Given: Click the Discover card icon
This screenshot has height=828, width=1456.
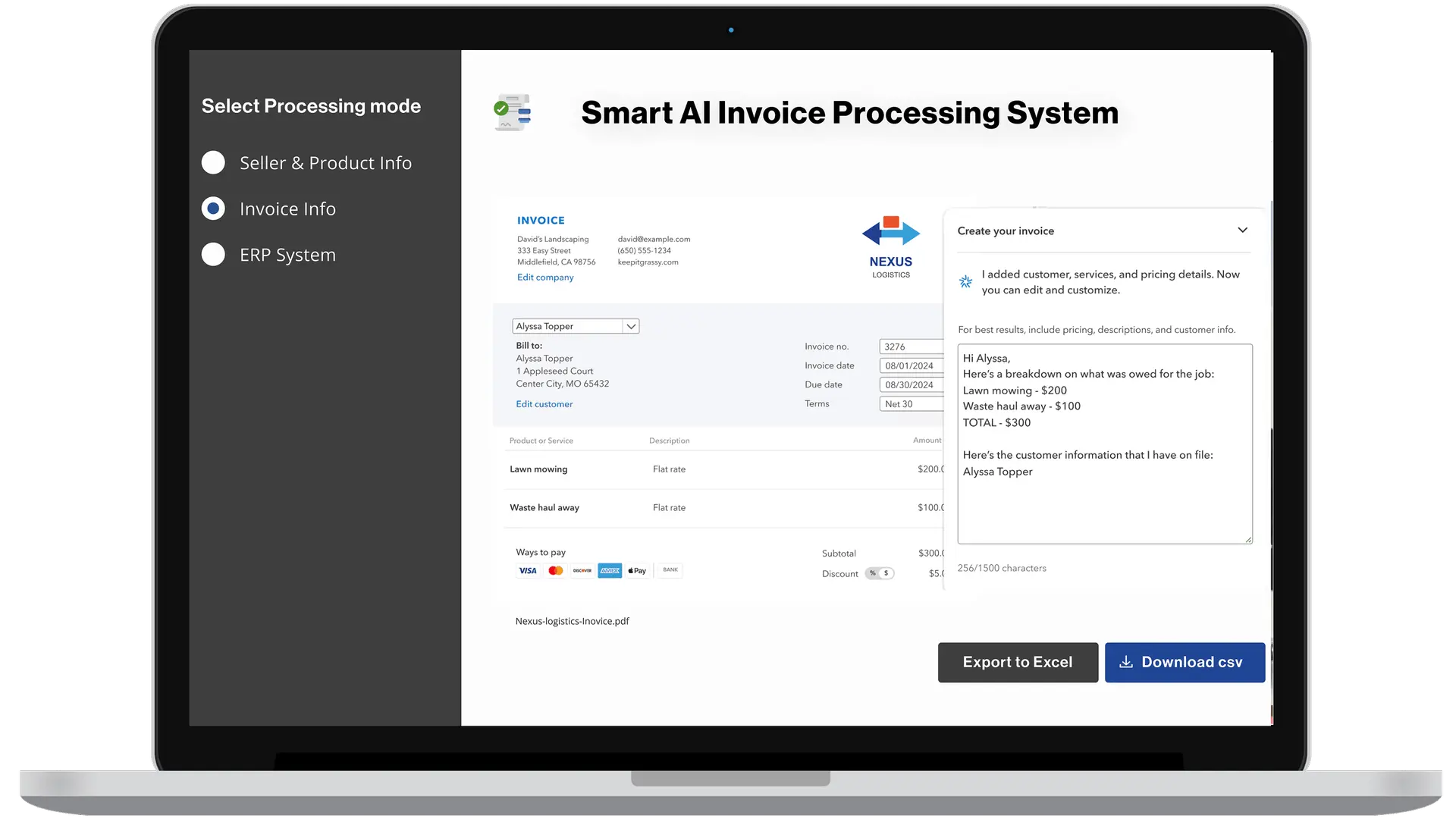Looking at the screenshot, I should point(582,571).
